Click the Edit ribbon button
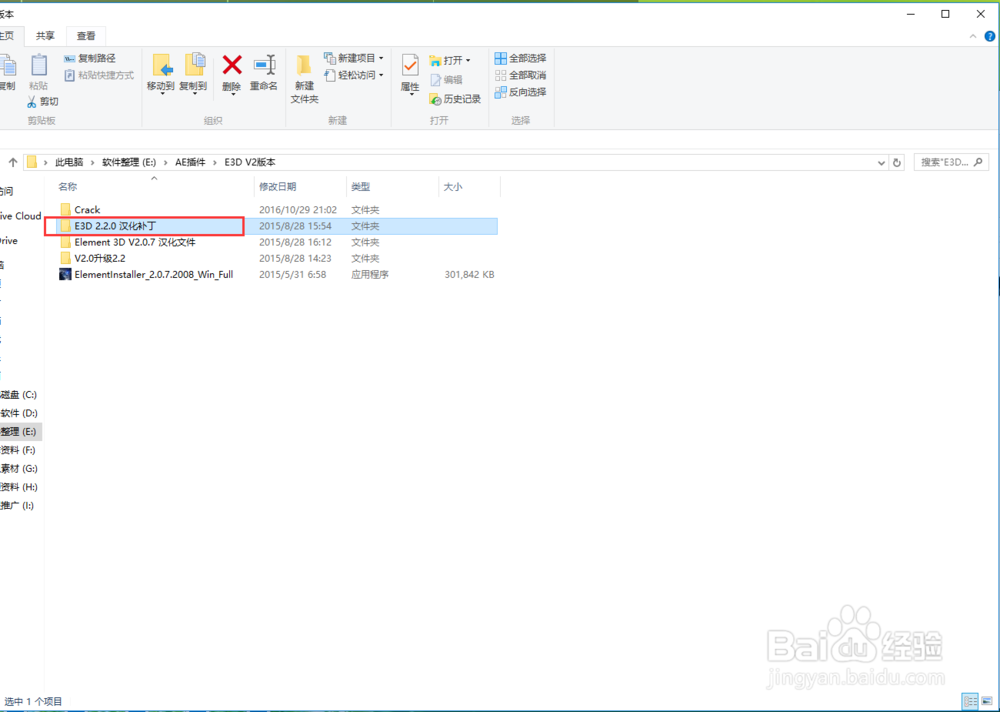 coord(446,80)
